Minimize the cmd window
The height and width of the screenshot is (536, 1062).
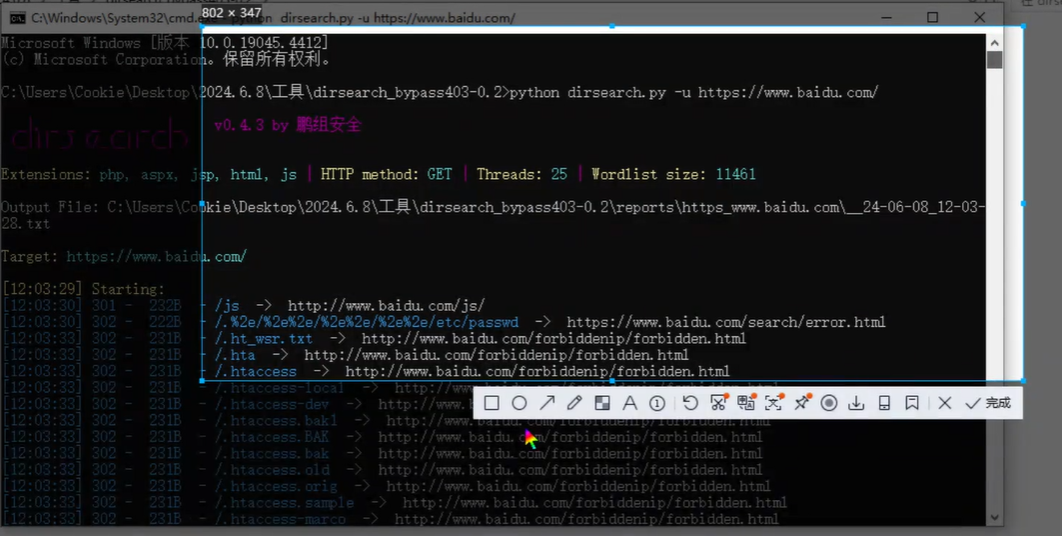click(887, 18)
